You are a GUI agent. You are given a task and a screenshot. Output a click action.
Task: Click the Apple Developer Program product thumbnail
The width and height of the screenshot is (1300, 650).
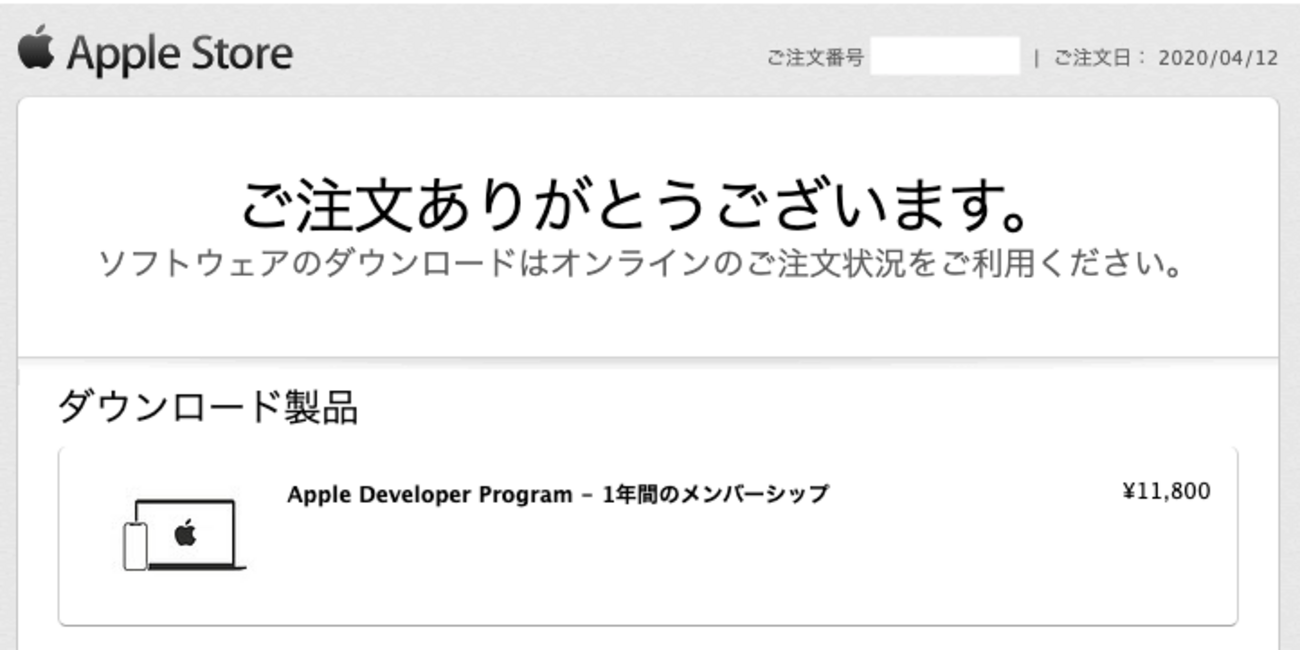[x=184, y=535]
